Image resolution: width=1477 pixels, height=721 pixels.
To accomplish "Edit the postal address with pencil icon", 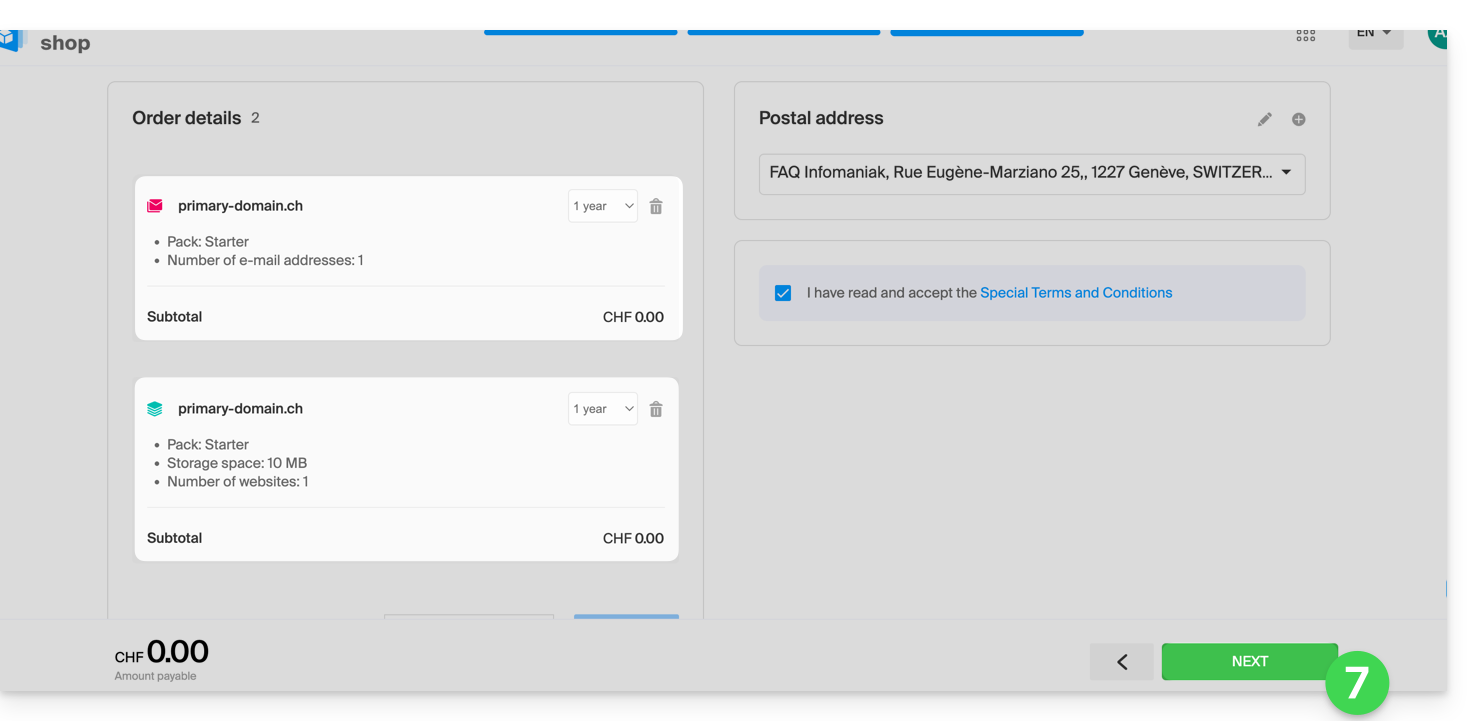I will [x=1265, y=119].
